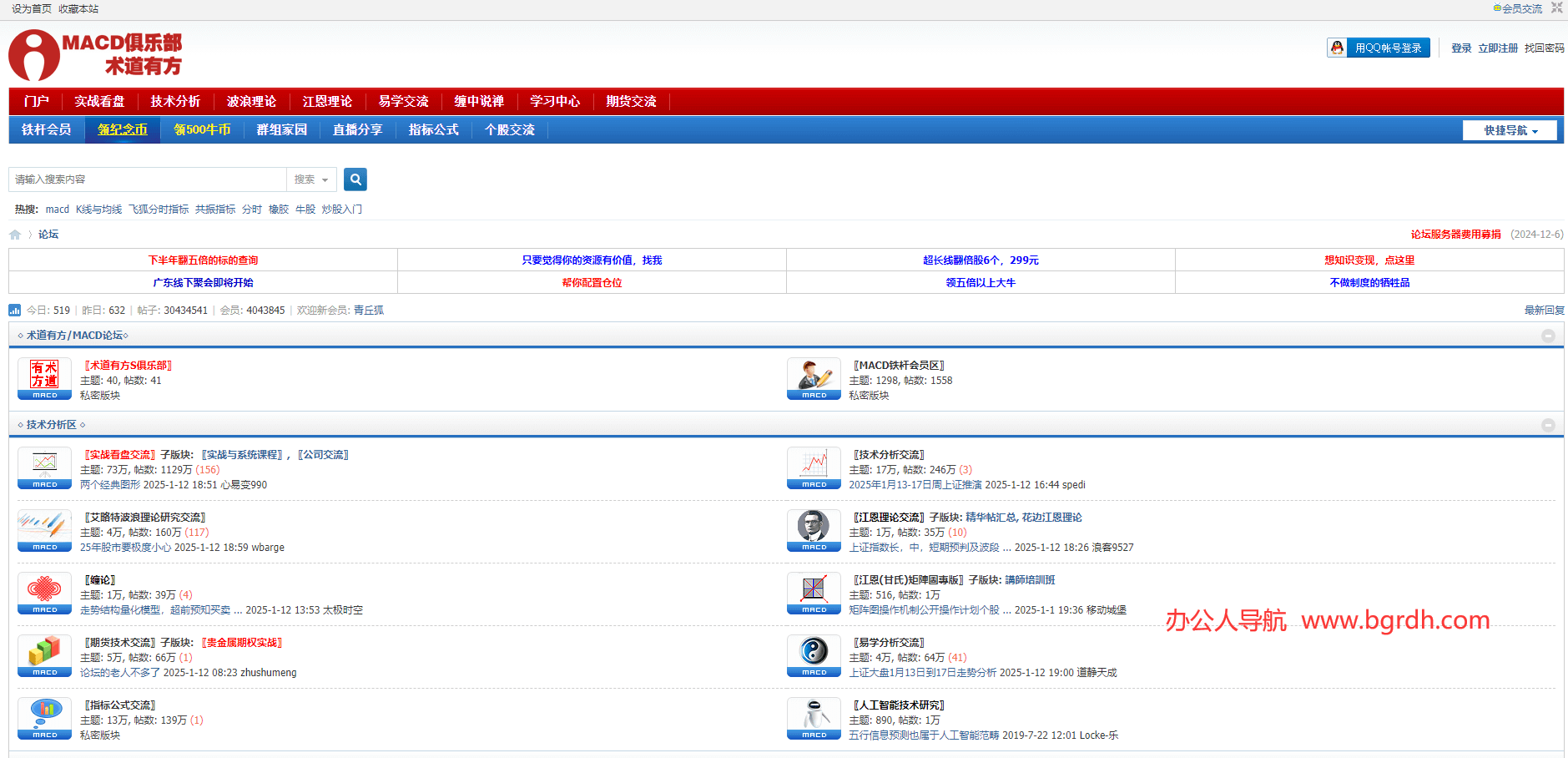The width and height of the screenshot is (1568, 758).
Task: Collapse the 术道有方/MACD论坛 section
Action: click(x=1548, y=336)
